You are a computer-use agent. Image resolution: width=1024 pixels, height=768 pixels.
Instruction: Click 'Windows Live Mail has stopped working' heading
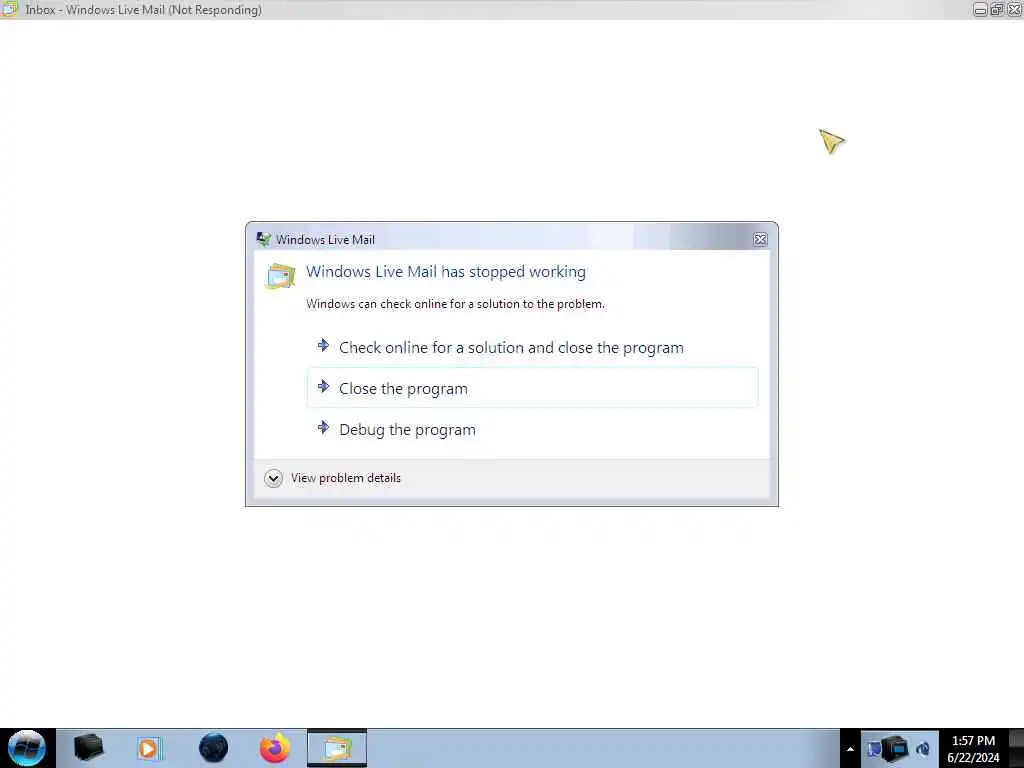click(446, 272)
